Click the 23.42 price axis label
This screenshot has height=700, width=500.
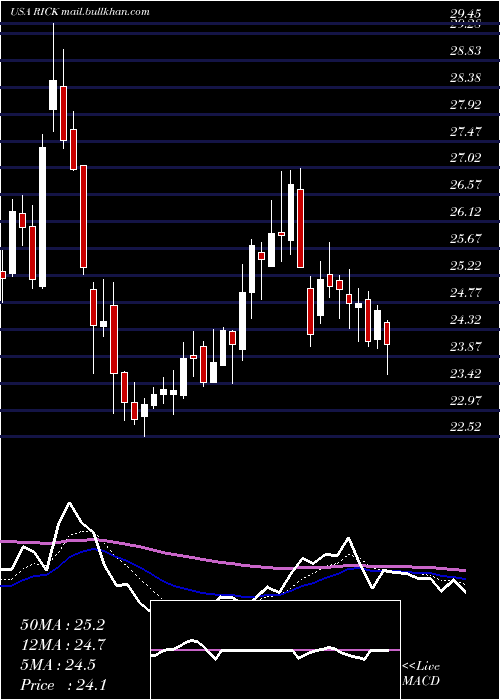tap(466, 373)
